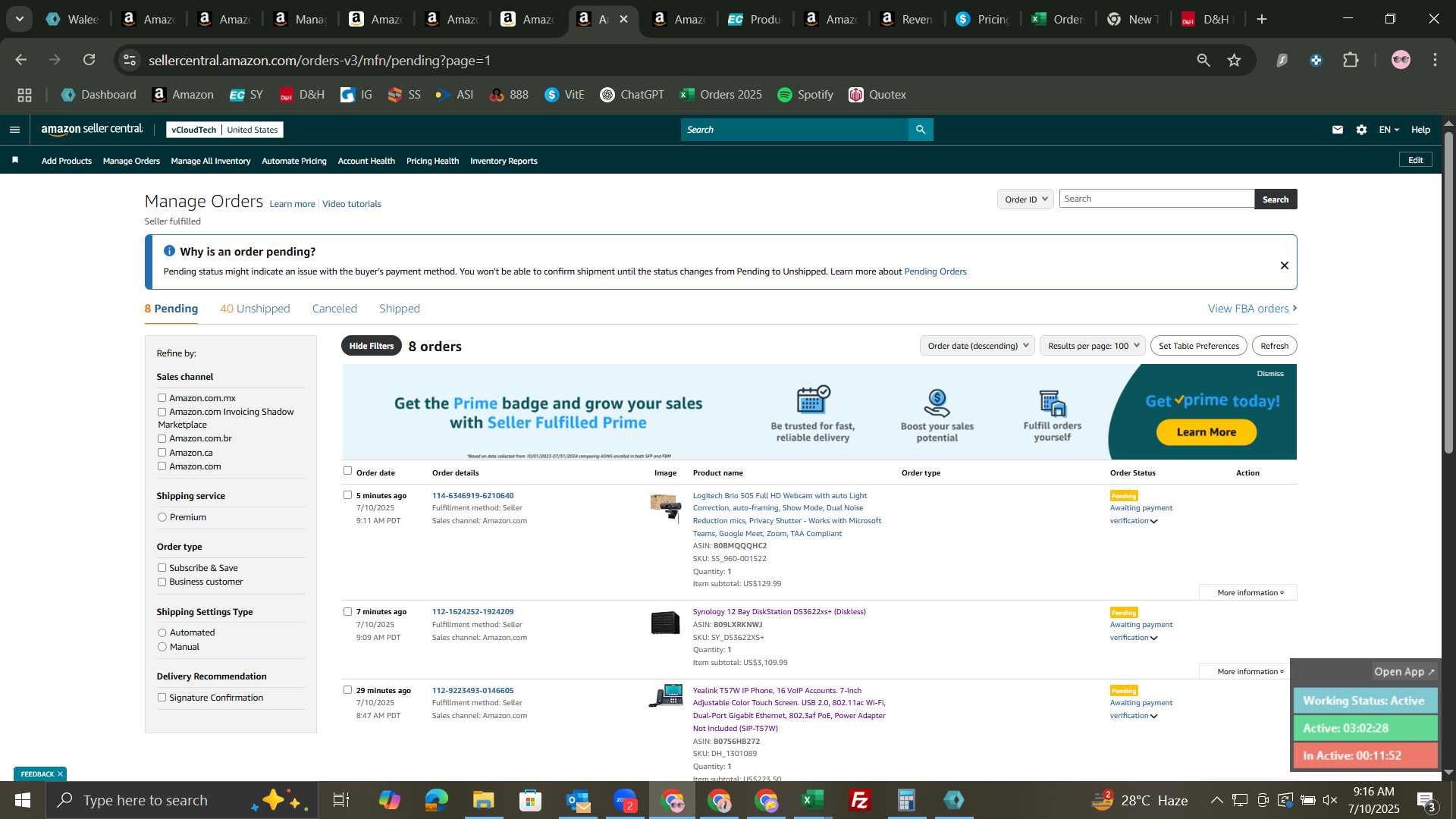
Task: Open Excel from the Windows taskbar
Action: pos(813,800)
